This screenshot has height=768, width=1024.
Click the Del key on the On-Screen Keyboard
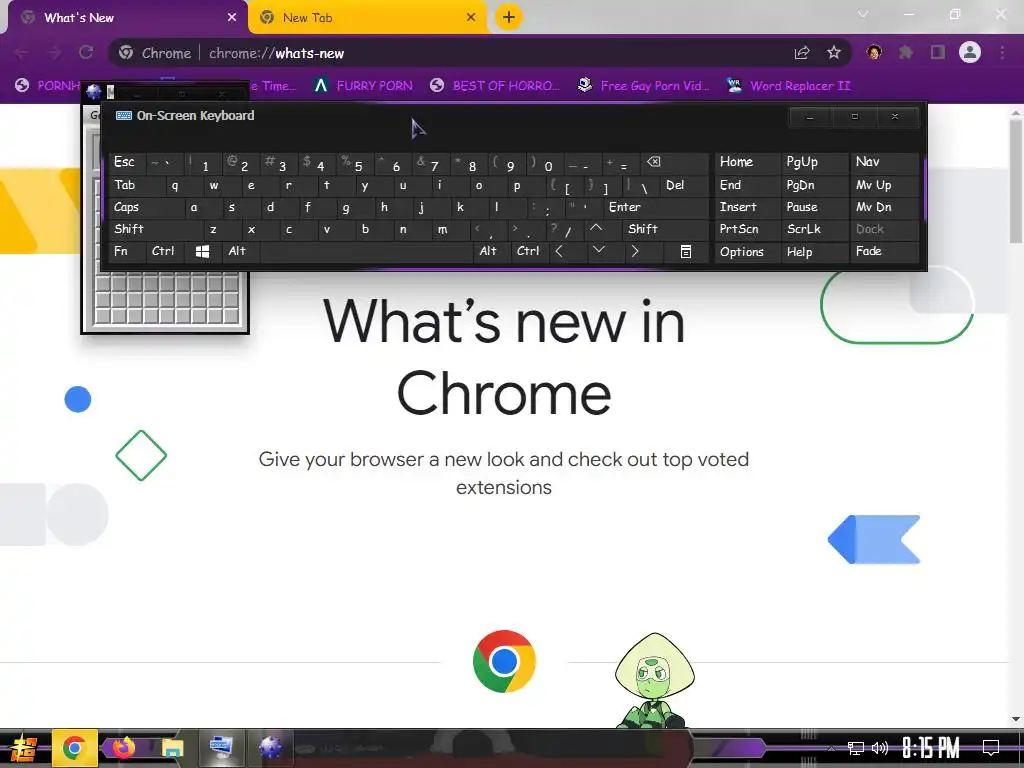click(x=685, y=185)
